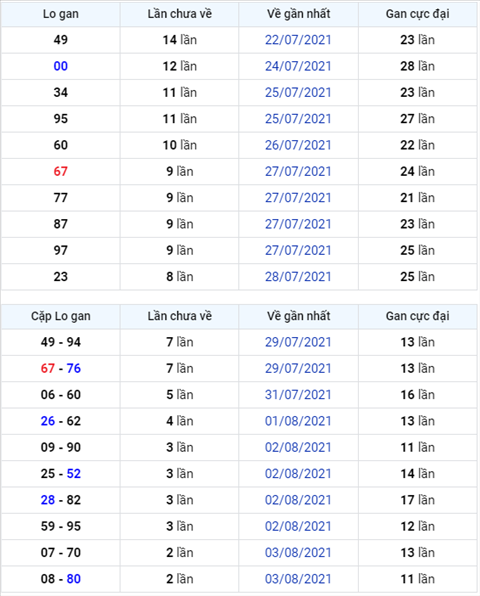
Task: Click the second table's 'Gan cực đại' header
Action: (417, 316)
